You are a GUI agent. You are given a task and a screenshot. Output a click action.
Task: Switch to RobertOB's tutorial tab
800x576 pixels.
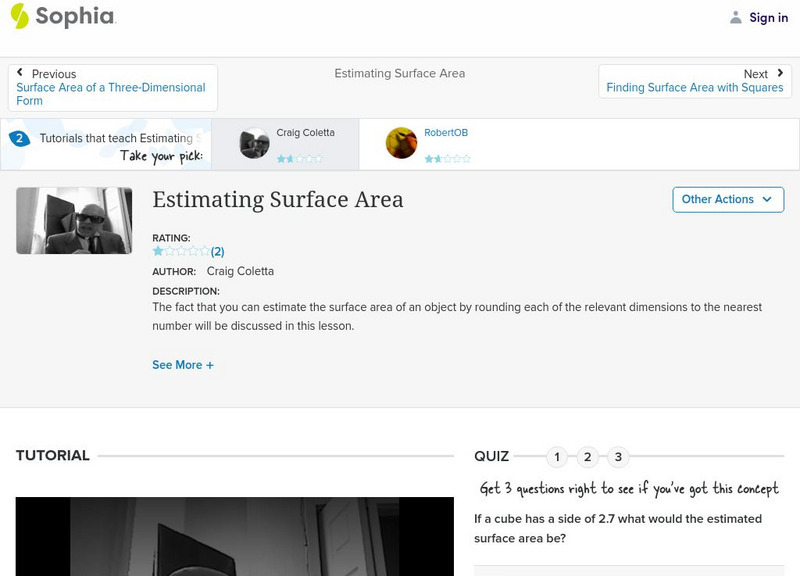point(440,143)
